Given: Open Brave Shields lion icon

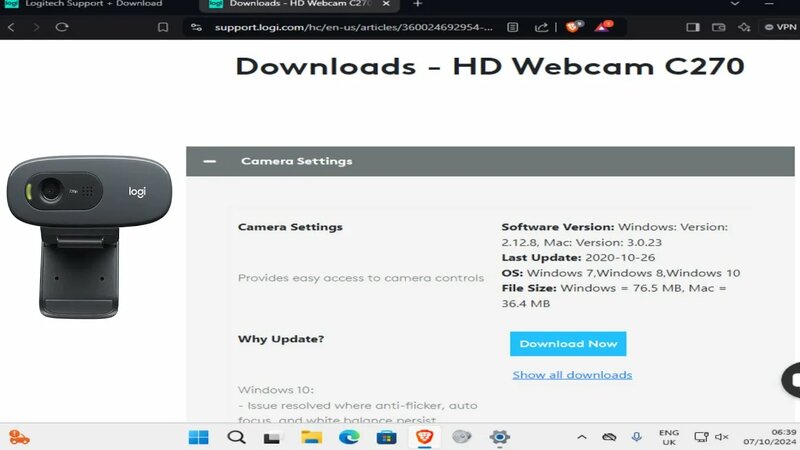Looking at the screenshot, I should [x=573, y=27].
